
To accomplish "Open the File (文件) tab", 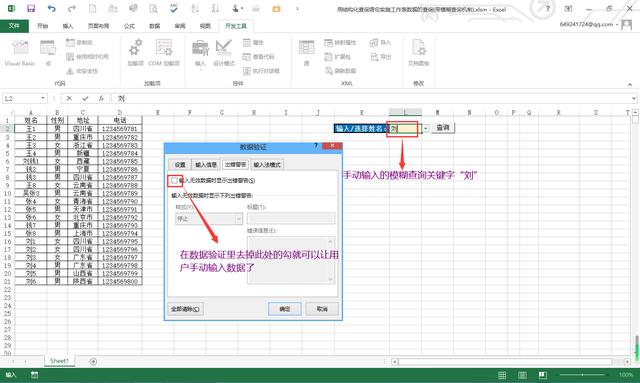I will 14,26.
